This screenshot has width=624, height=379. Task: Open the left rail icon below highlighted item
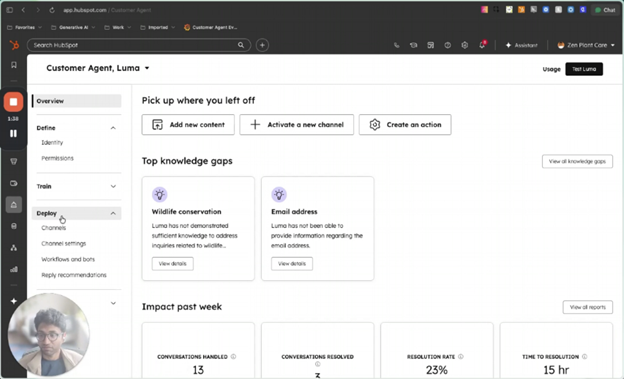[x=14, y=226]
